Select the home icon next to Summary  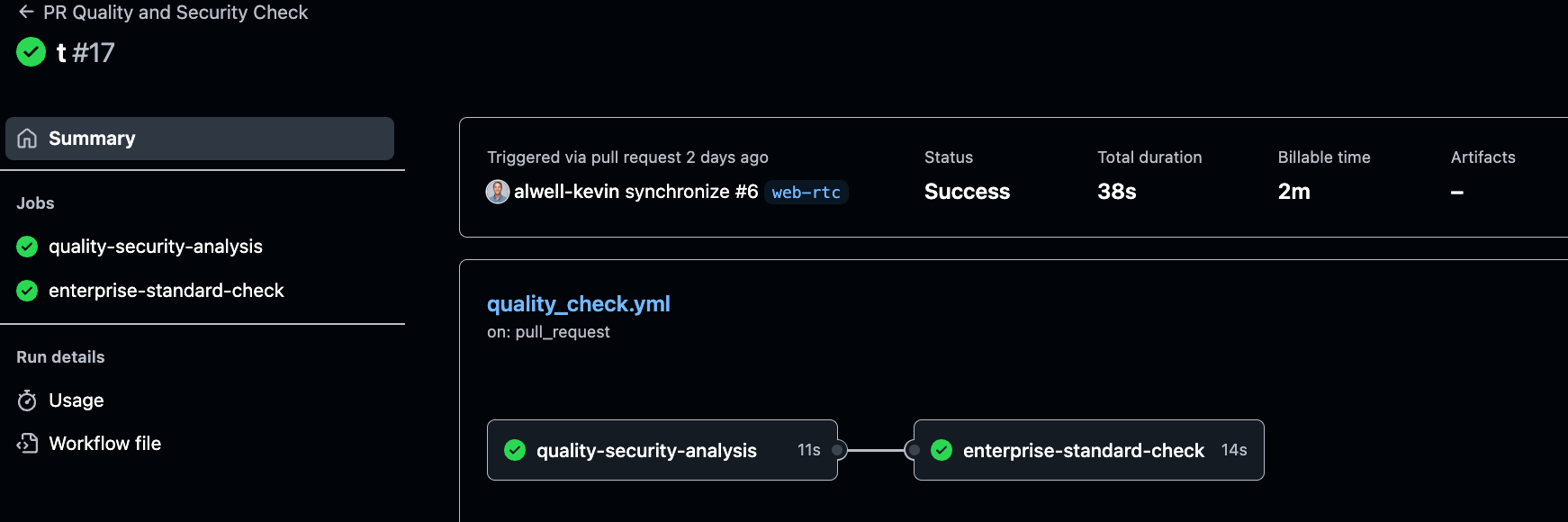click(x=27, y=138)
